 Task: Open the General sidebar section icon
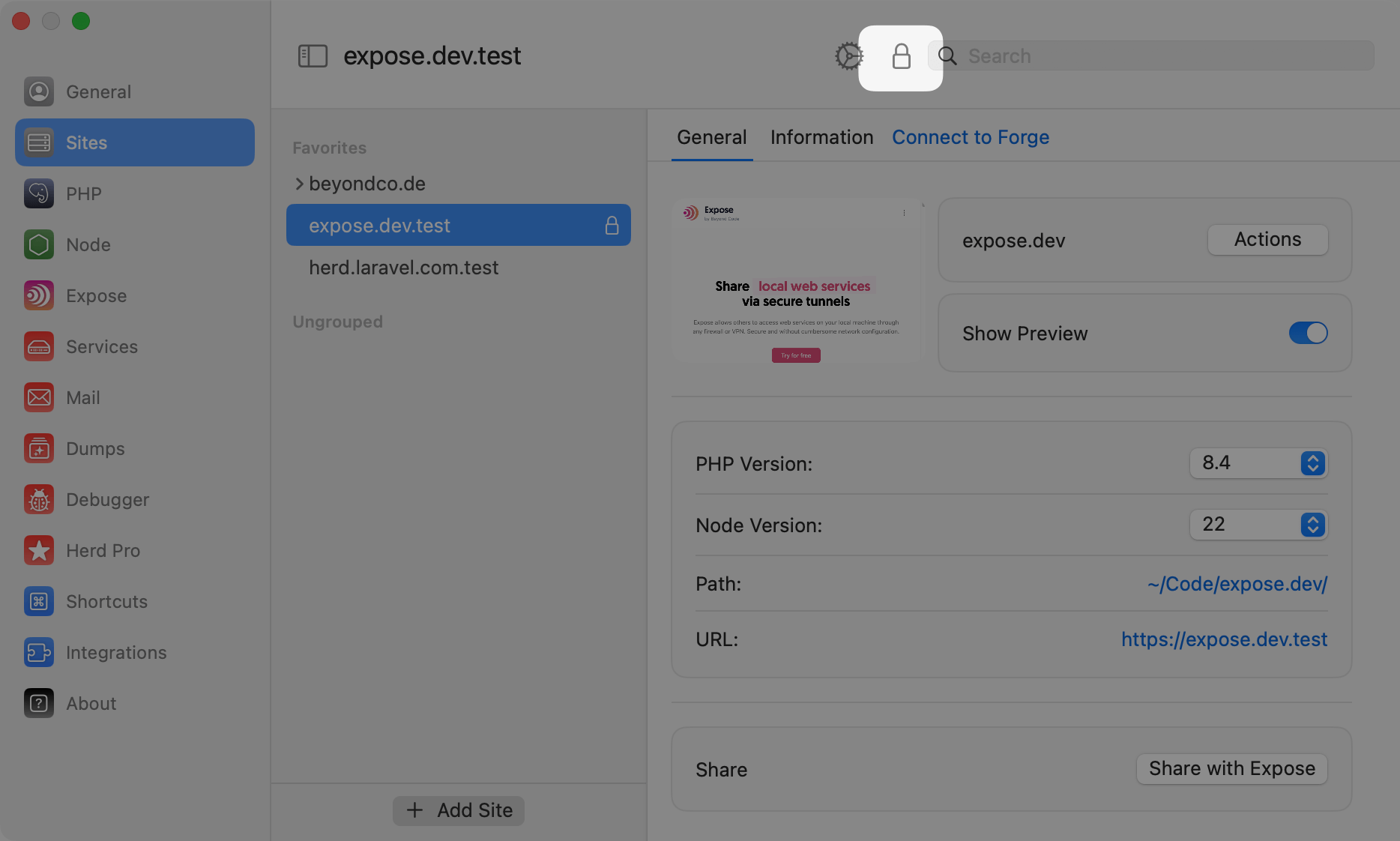[39, 91]
